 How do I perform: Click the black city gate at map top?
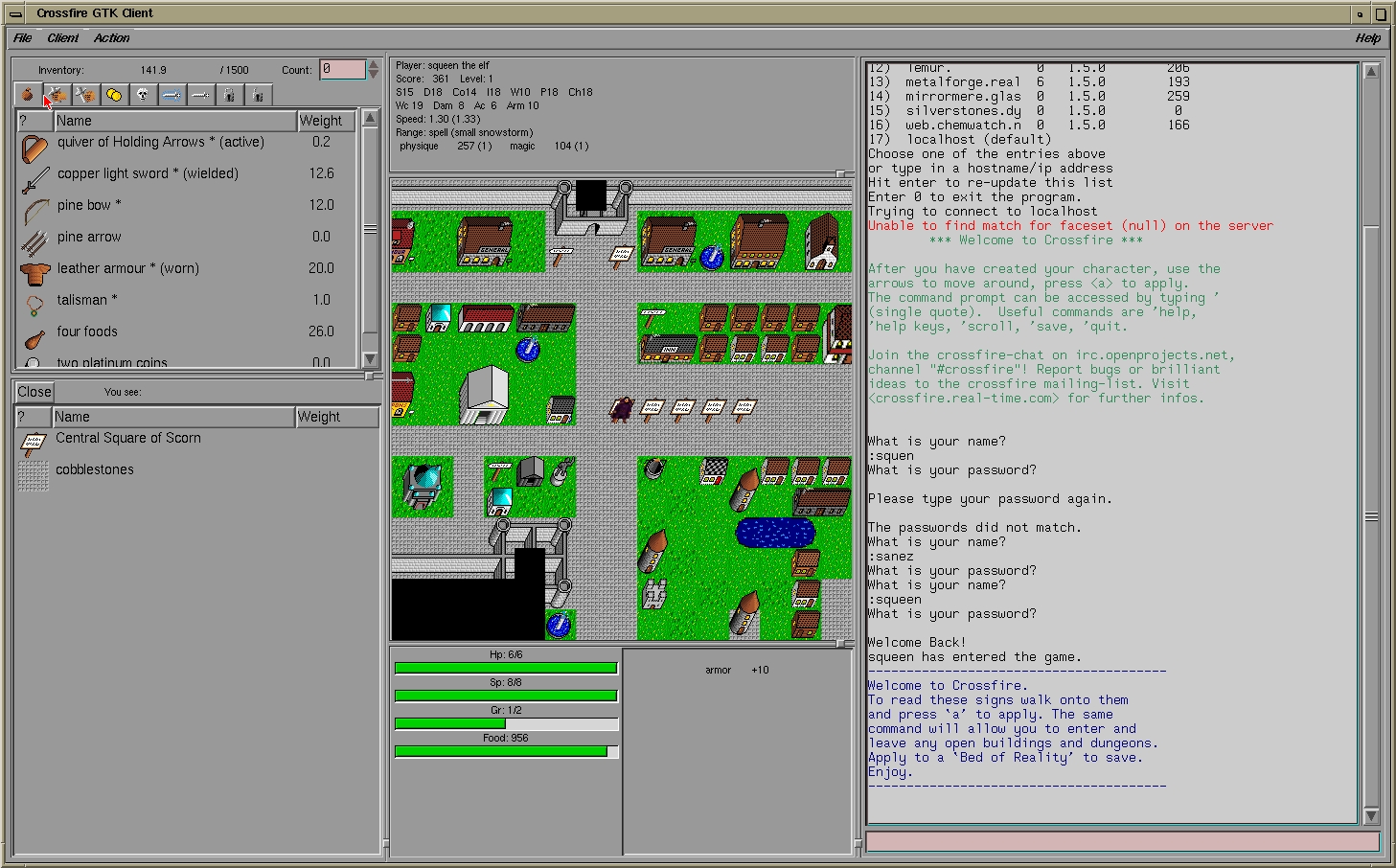coord(591,196)
